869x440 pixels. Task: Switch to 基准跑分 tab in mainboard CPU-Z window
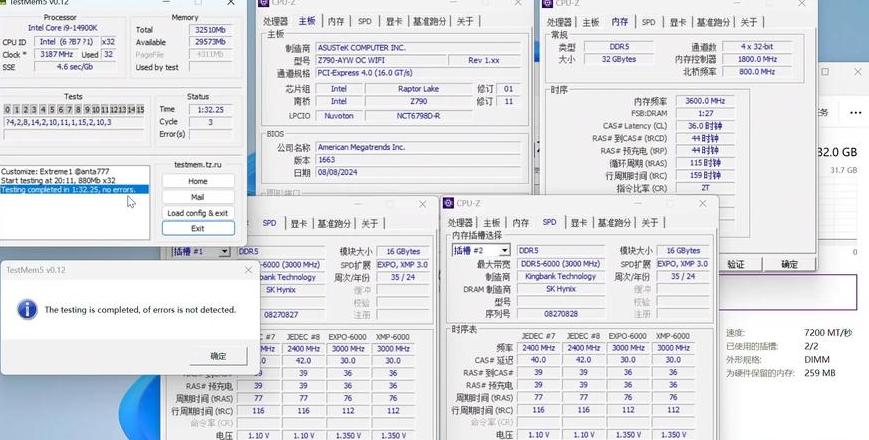pos(430,21)
